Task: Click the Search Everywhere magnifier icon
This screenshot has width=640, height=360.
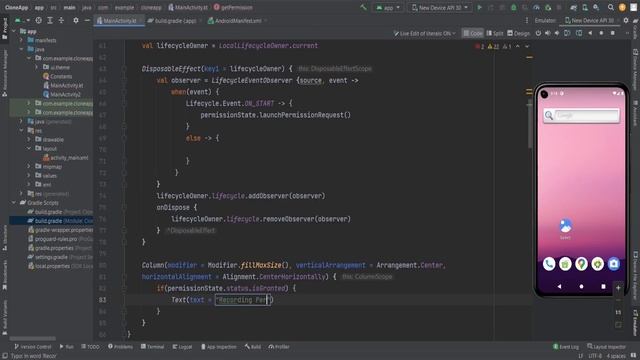Action: (x=611, y=7)
